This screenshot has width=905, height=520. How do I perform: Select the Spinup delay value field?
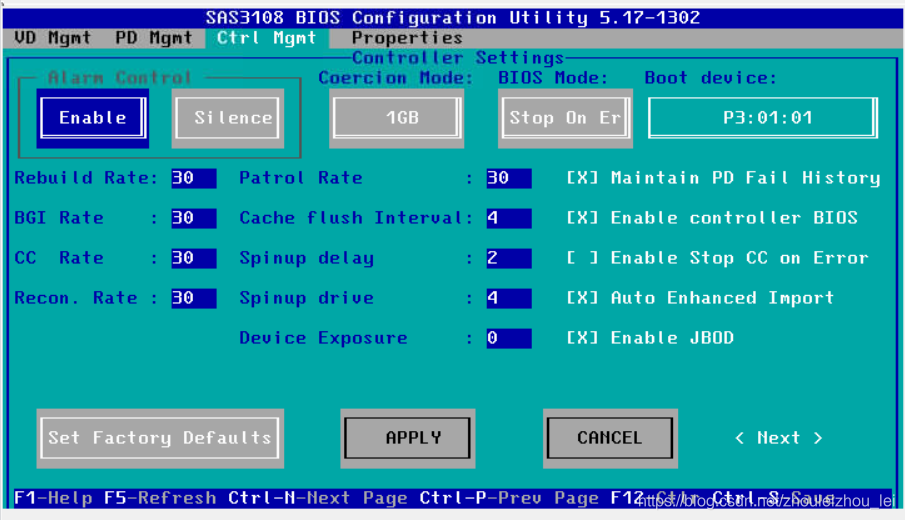pos(509,258)
